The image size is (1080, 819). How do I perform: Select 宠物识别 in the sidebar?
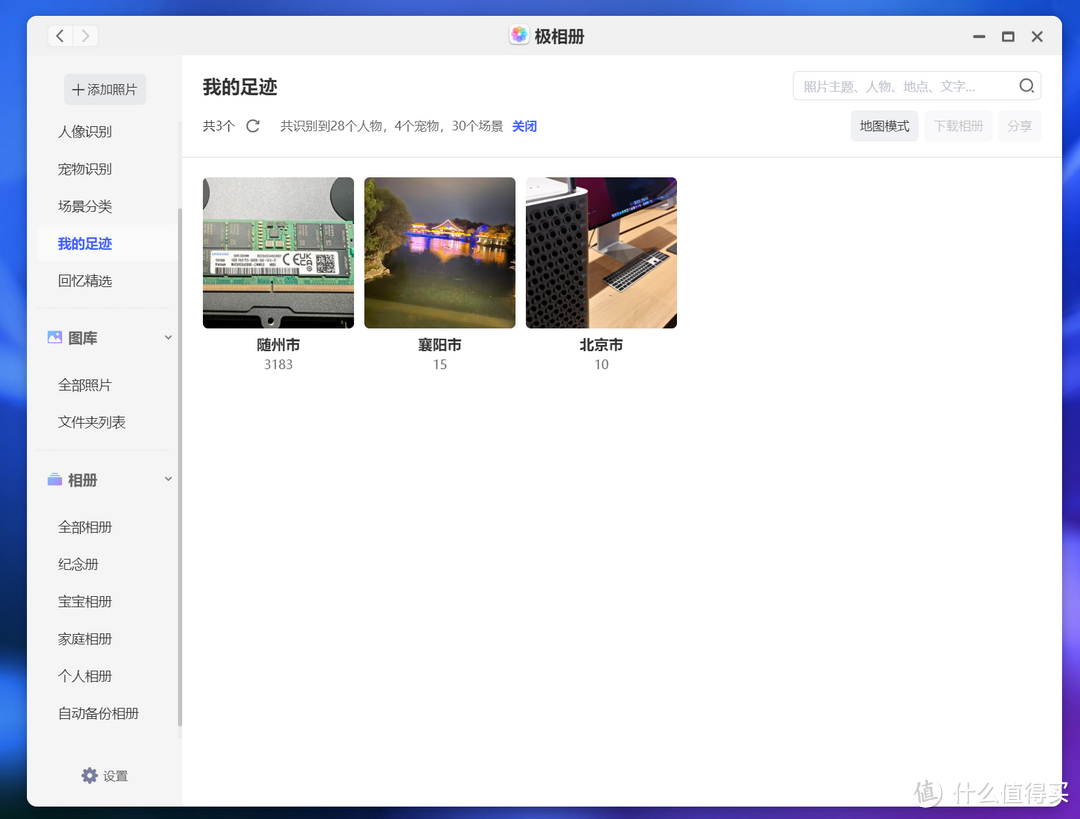[x=85, y=169]
